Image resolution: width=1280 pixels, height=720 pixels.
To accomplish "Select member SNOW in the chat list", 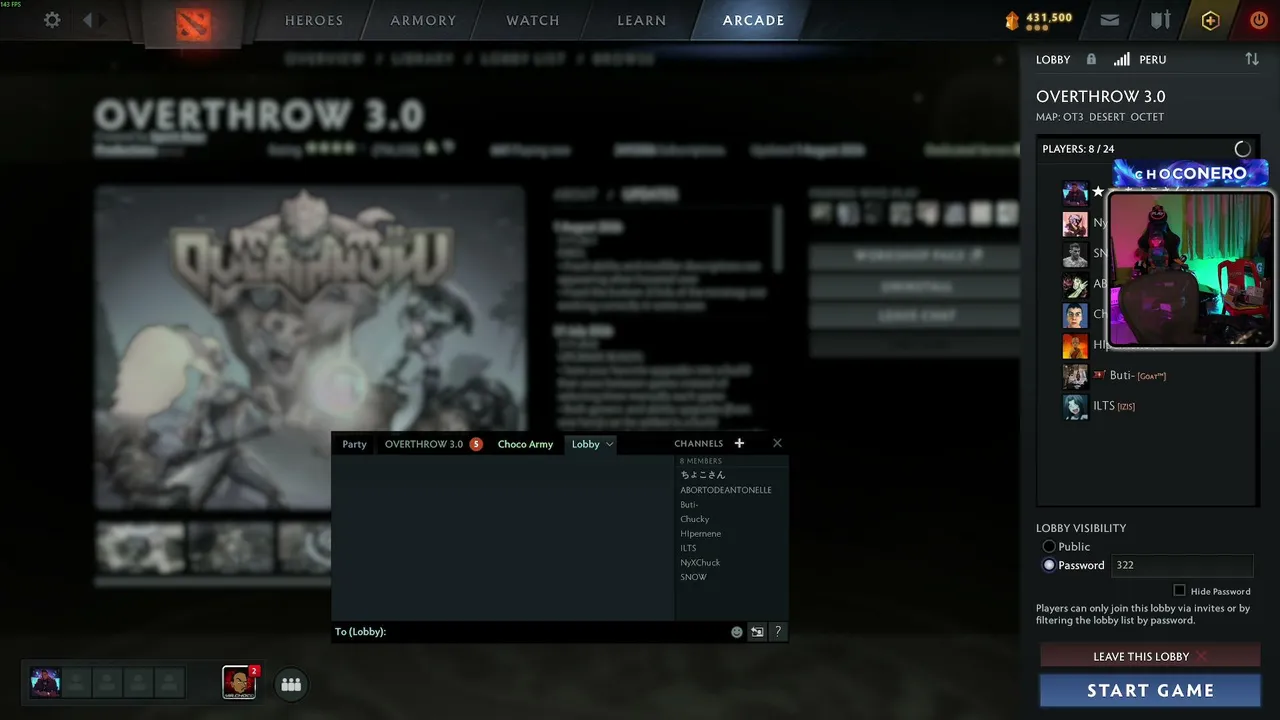I will coord(693,577).
